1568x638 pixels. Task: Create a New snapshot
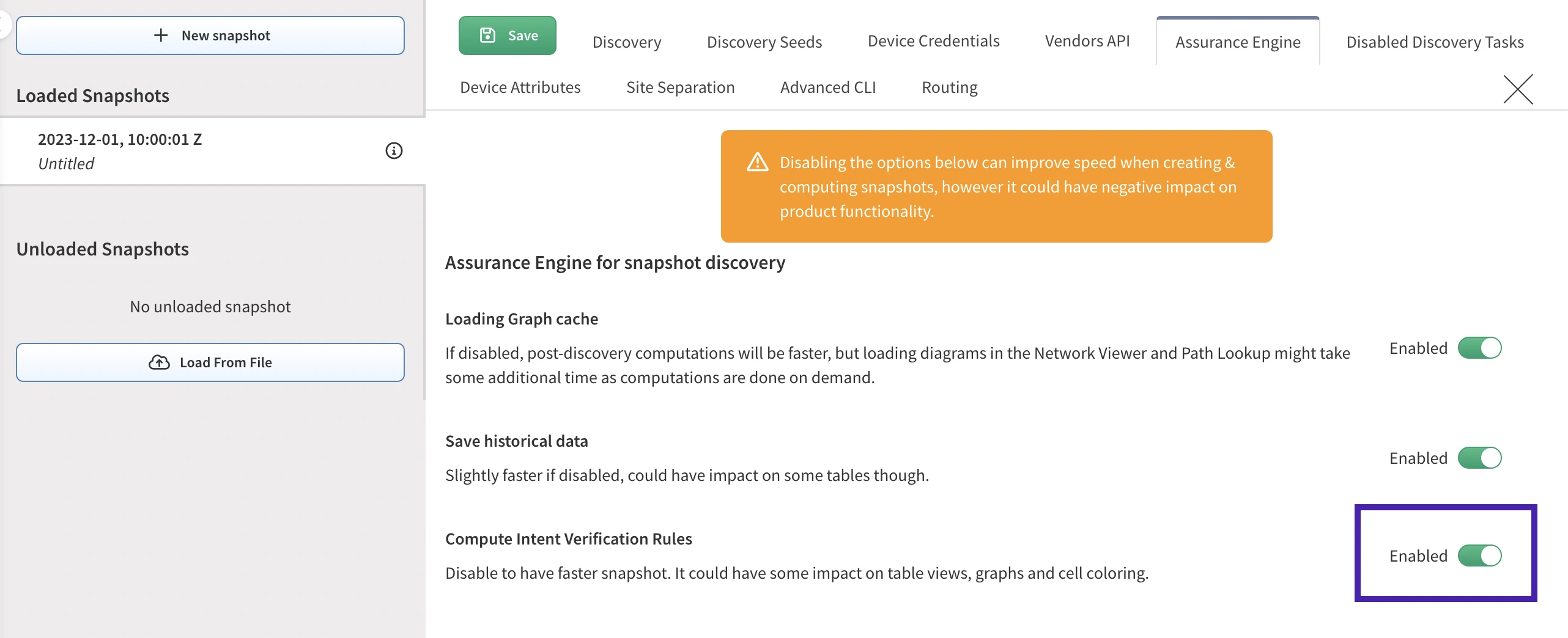[x=210, y=35]
